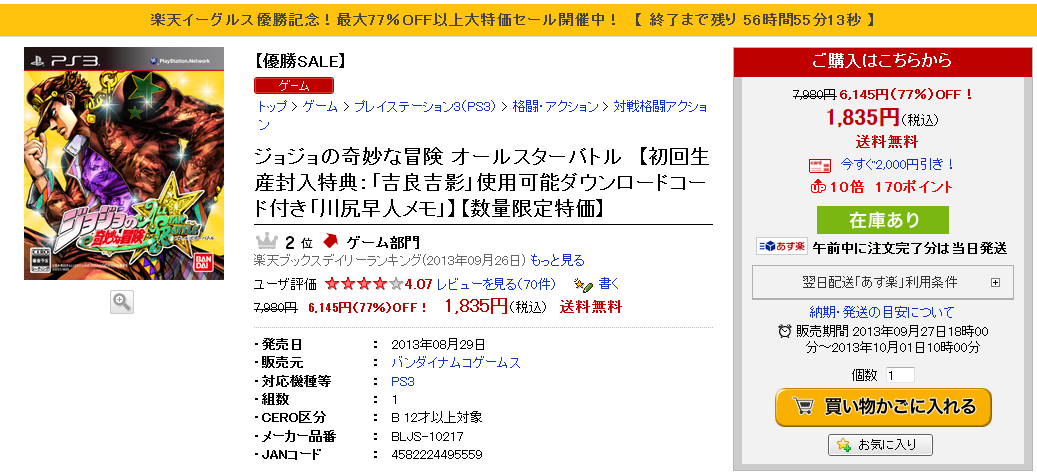Click the alarm clock icon near 販売期間
Image resolution: width=1037 pixels, height=476 pixels.
click(x=785, y=331)
